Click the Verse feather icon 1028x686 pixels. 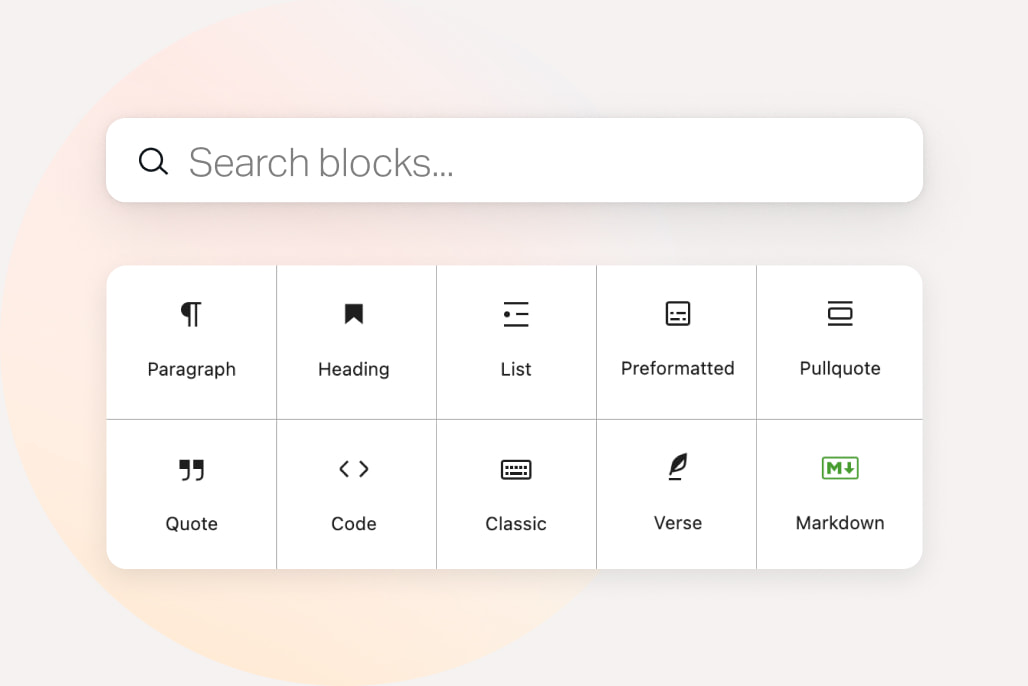(678, 468)
